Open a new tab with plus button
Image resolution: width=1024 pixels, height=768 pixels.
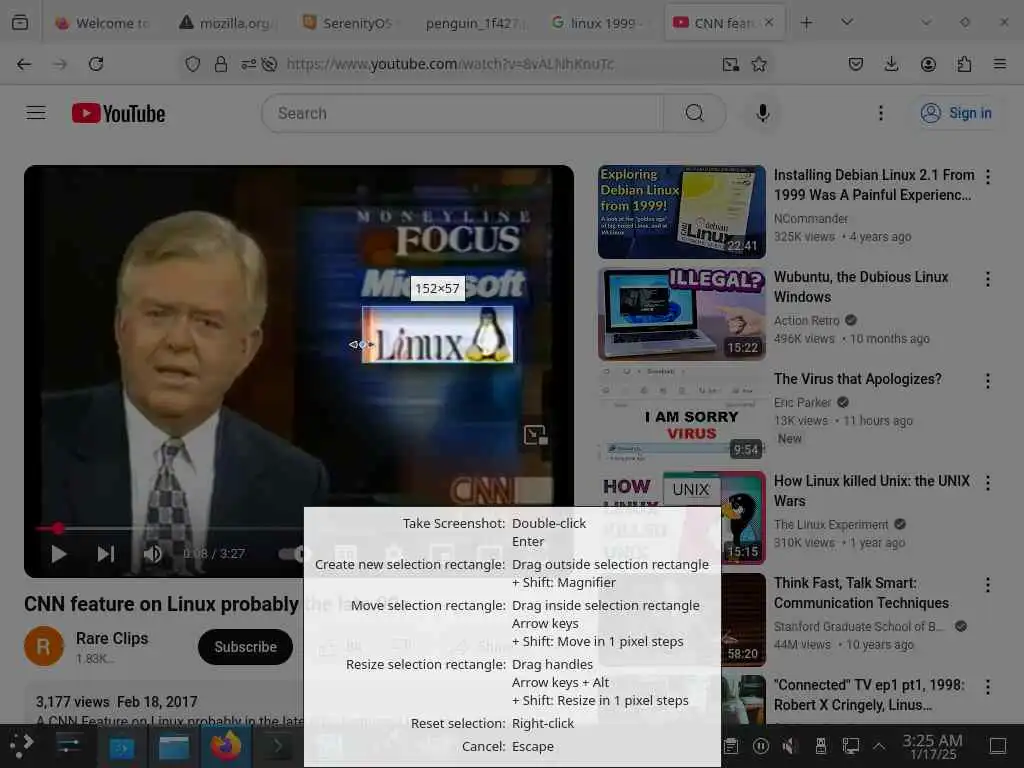click(x=807, y=23)
